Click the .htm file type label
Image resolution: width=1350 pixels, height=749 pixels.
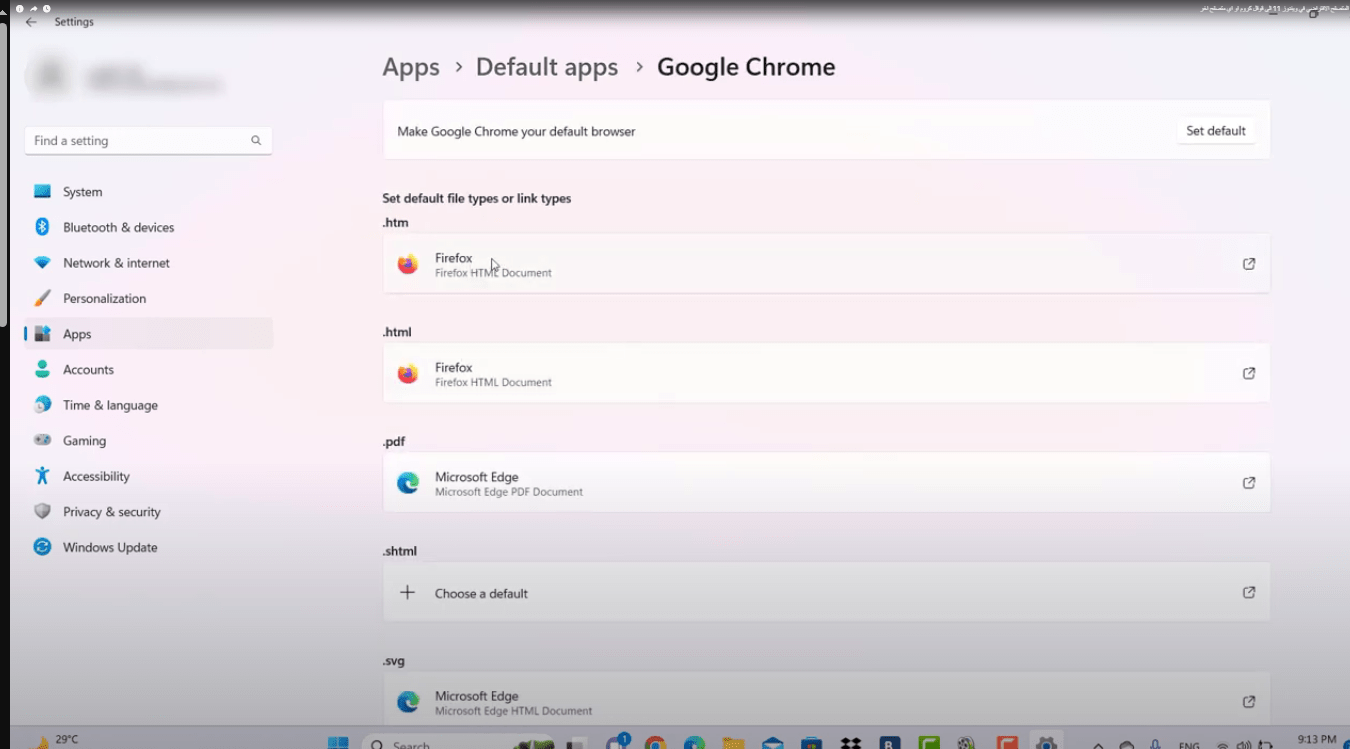395,222
